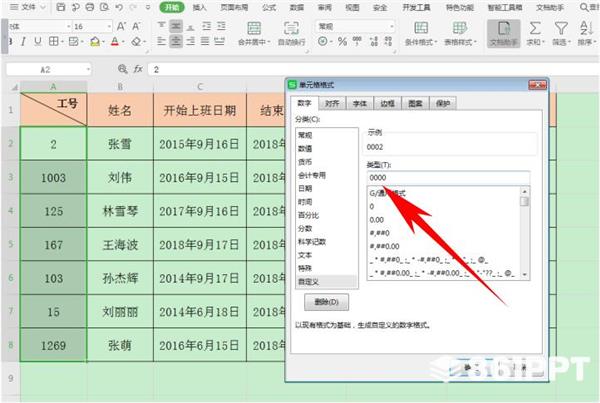Click the Decrease Font Size icon
Viewport: 600px width, 403px height.
(136, 26)
